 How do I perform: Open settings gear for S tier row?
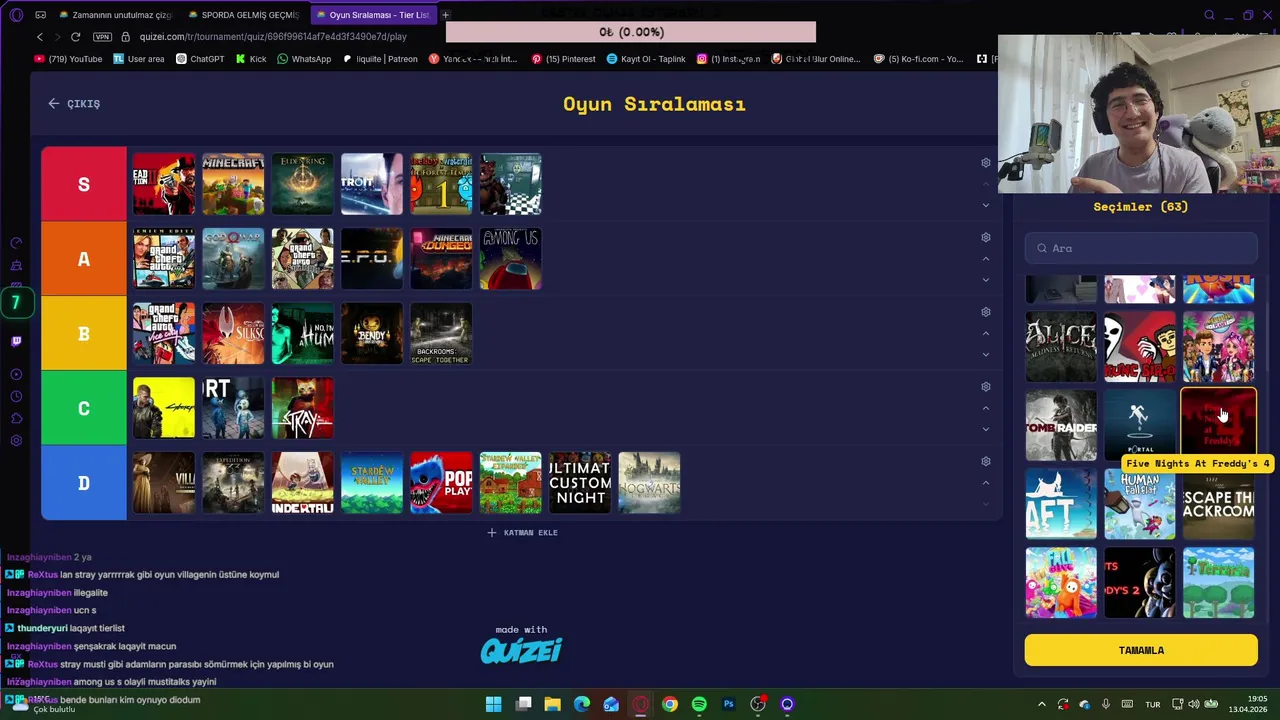coord(985,163)
